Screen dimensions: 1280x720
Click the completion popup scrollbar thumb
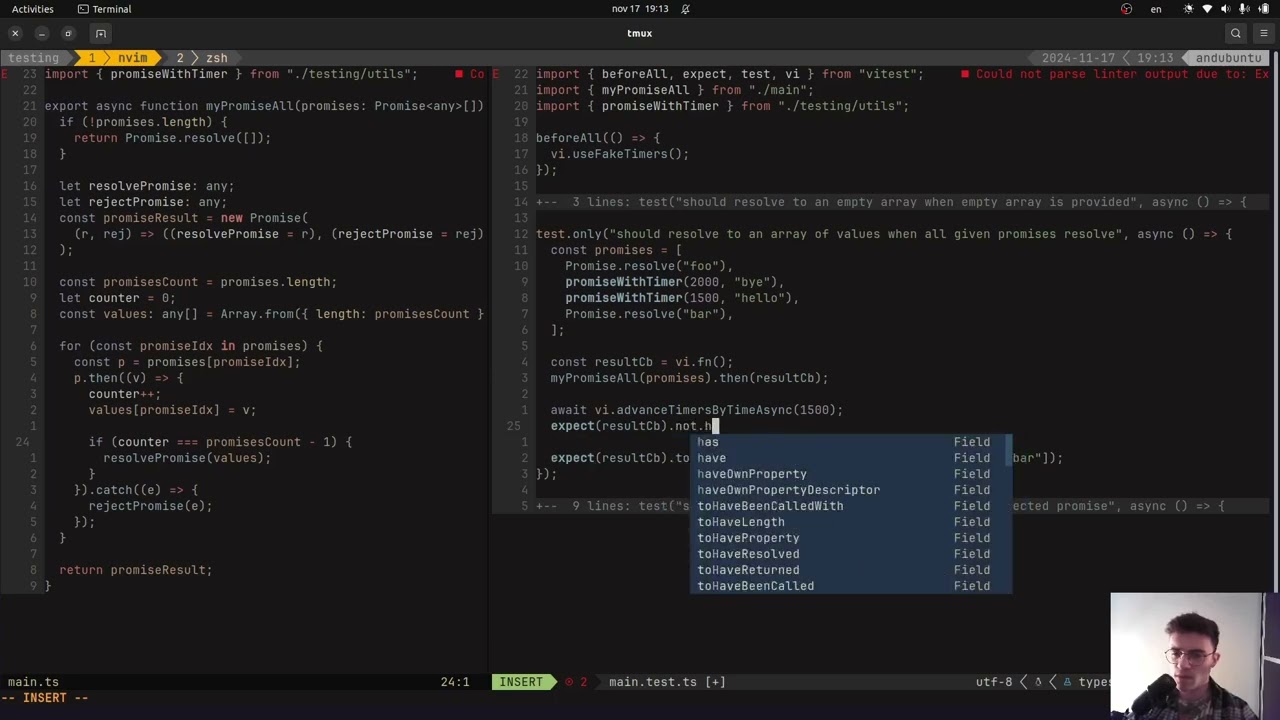[1008, 450]
